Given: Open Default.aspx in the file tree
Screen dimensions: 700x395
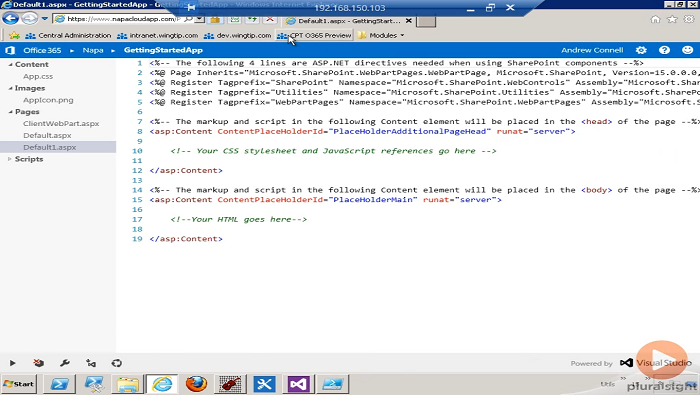Looking at the screenshot, I should click(47, 135).
